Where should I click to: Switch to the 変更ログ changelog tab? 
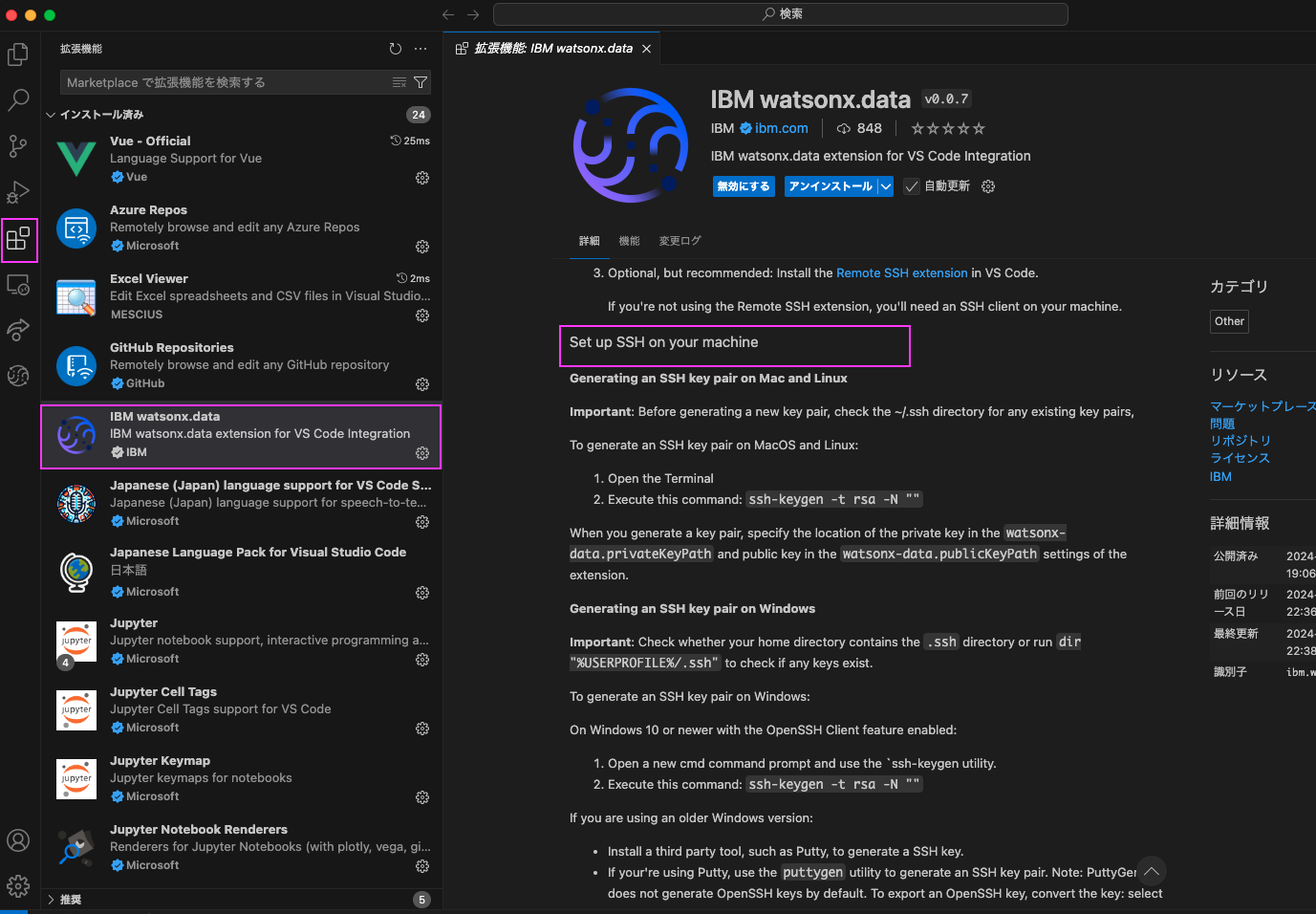(x=680, y=241)
